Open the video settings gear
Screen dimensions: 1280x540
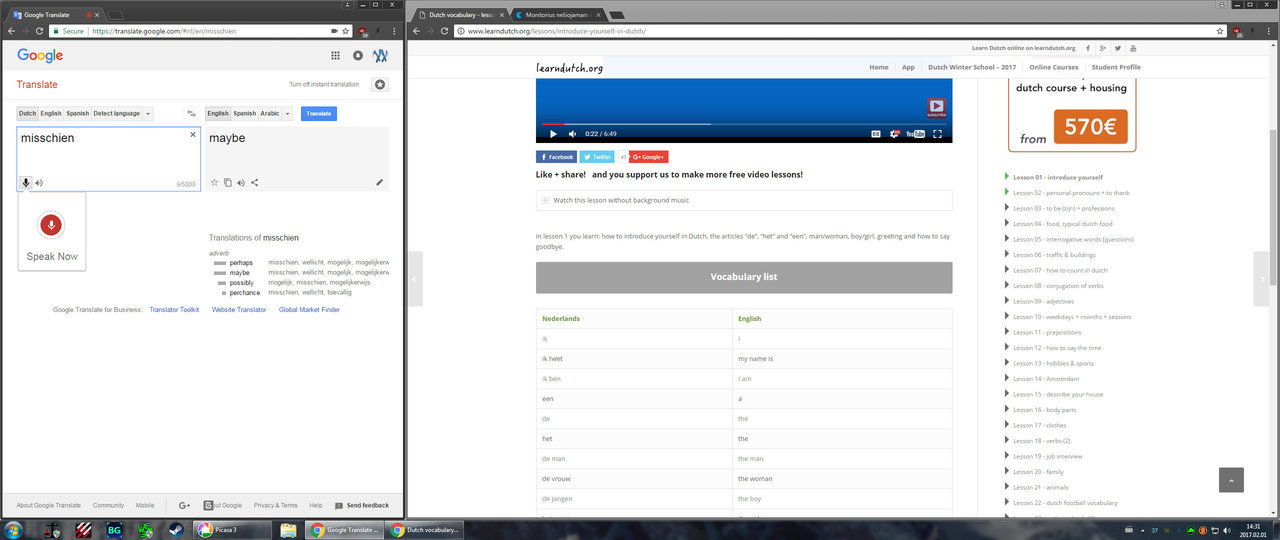[x=895, y=134]
